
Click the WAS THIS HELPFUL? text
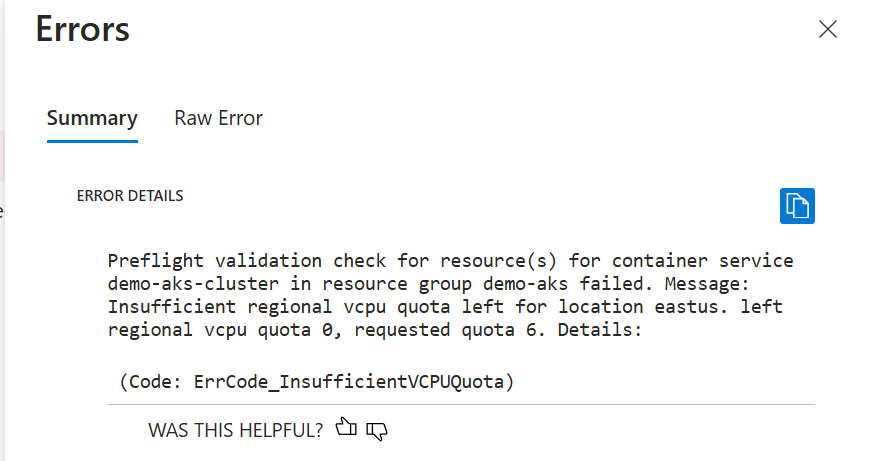(236, 430)
